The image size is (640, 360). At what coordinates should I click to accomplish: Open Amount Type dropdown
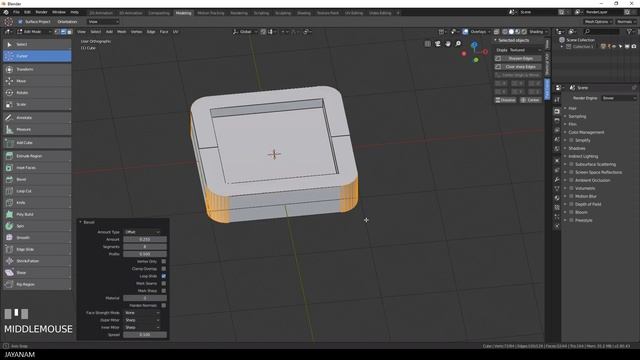[142, 232]
